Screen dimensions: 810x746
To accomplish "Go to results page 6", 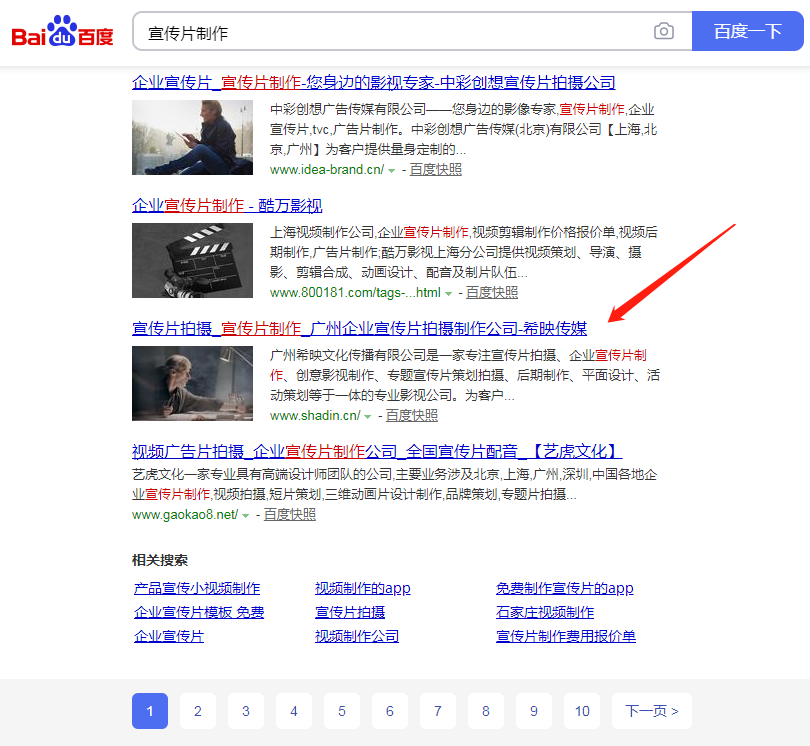I will point(390,711).
